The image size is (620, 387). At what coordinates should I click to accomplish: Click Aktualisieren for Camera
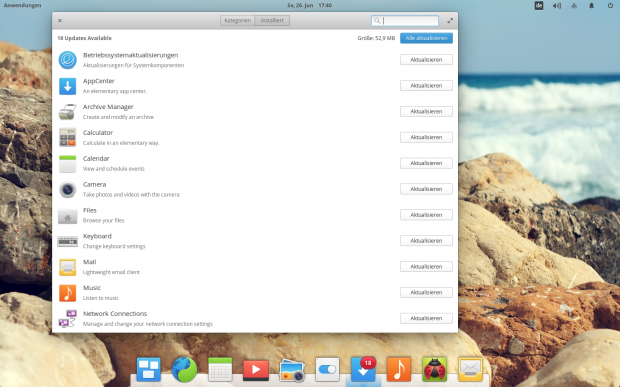pyautogui.click(x=426, y=189)
